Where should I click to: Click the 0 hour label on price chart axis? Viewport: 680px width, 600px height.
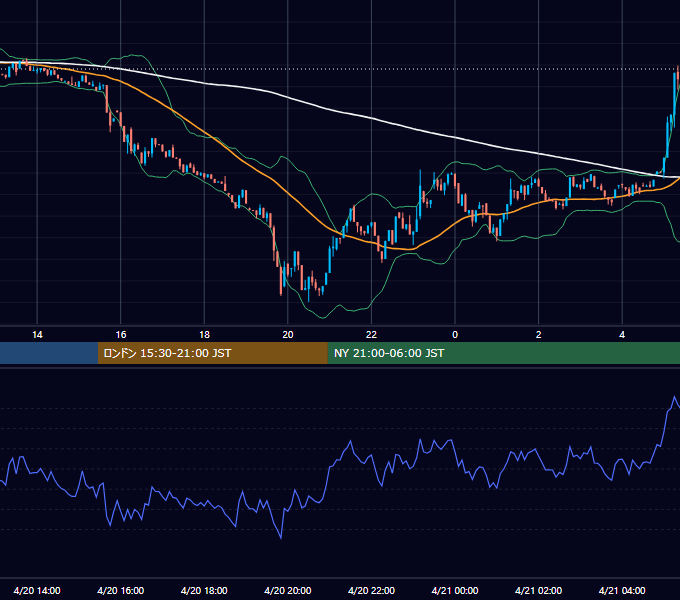[455, 335]
